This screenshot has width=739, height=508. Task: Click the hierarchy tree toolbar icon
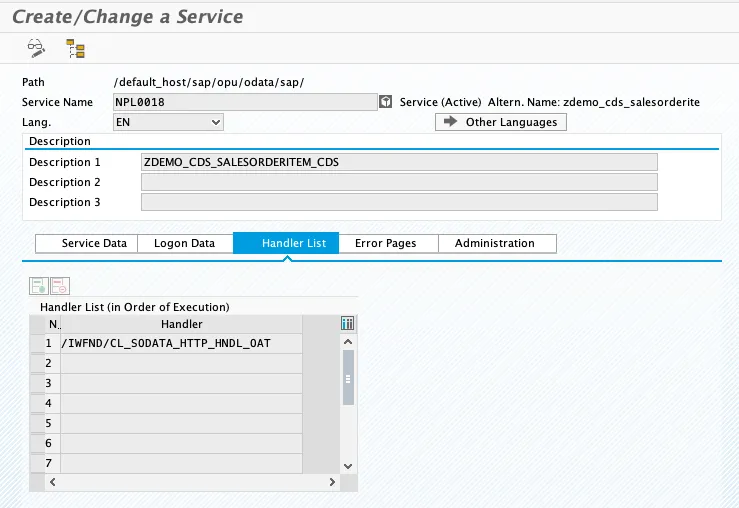(75, 47)
